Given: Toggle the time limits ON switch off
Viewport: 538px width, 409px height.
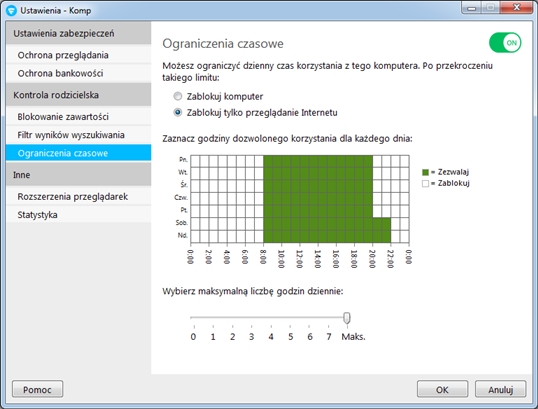Looking at the screenshot, I should (505, 43).
